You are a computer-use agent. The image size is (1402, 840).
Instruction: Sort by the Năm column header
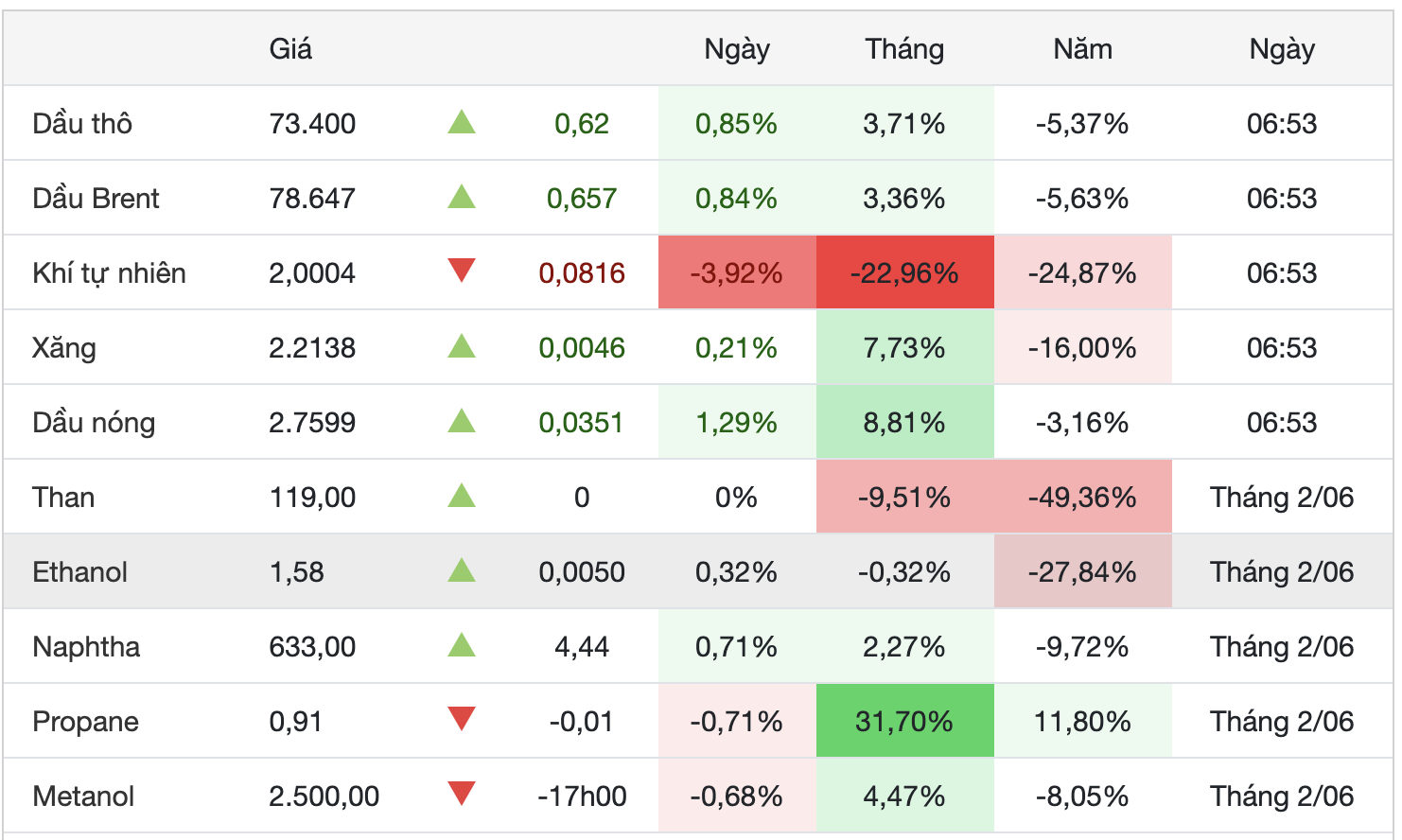pyautogui.click(x=1083, y=49)
